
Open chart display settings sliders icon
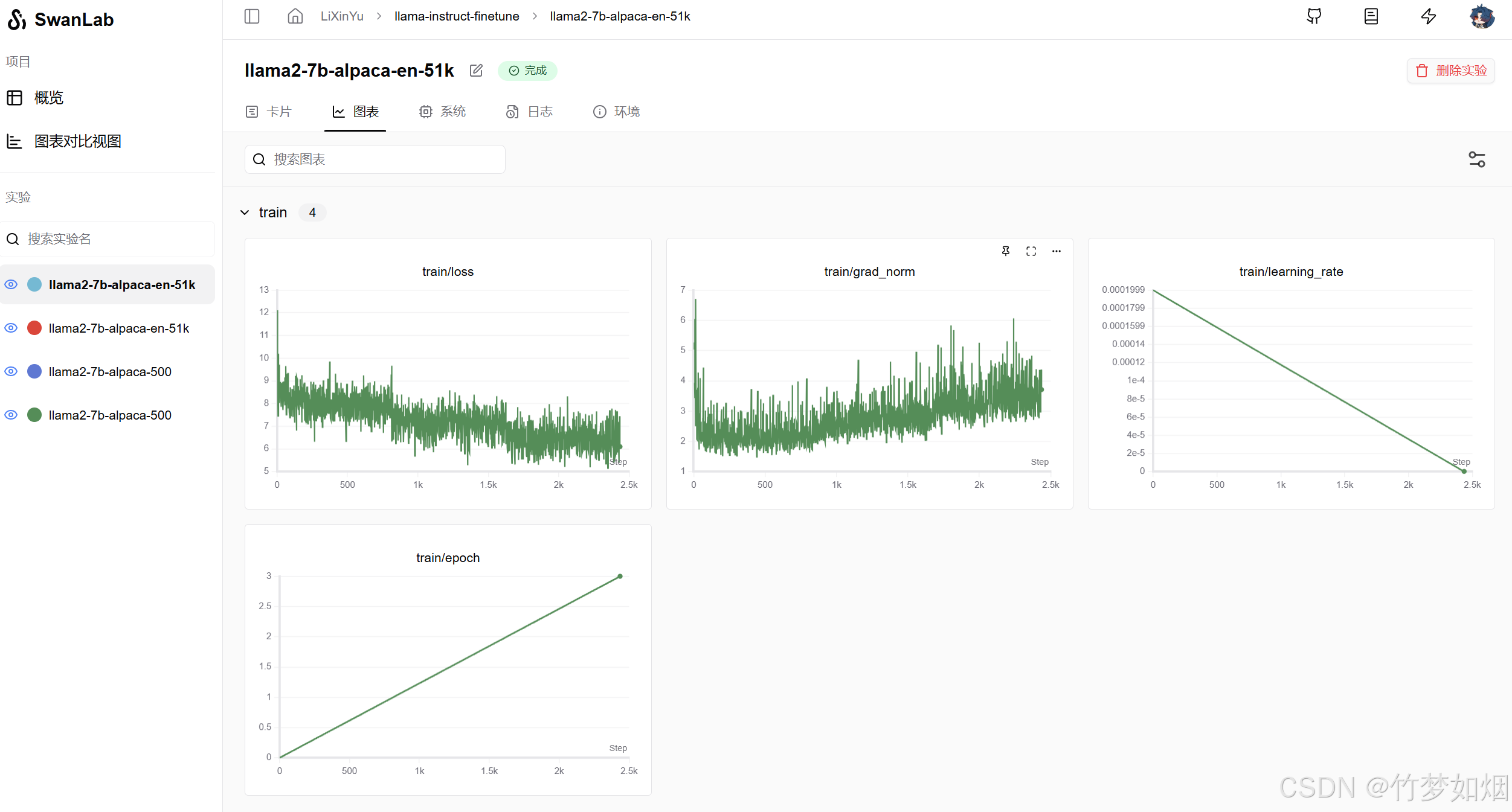pos(1476,159)
